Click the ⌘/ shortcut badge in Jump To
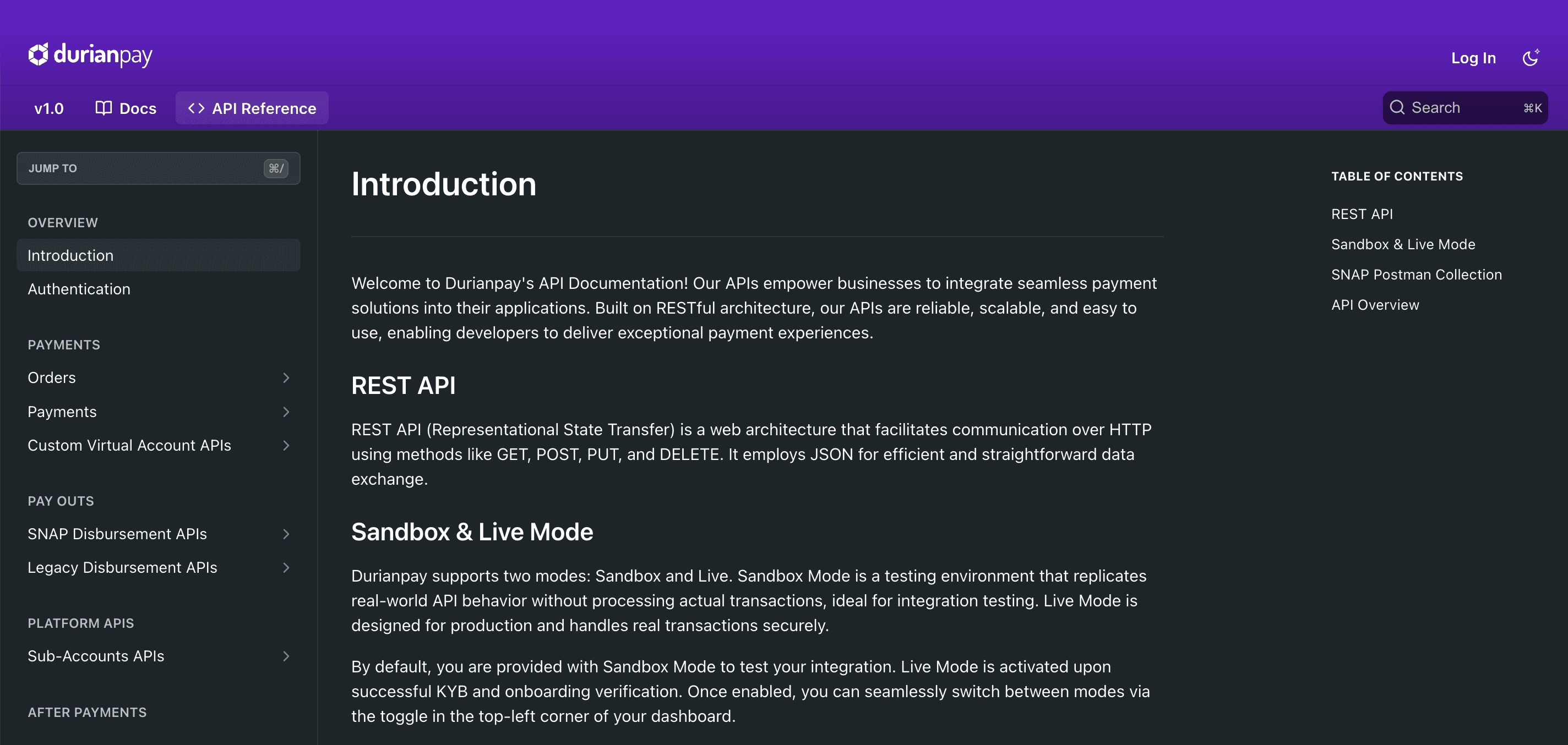 (277, 168)
